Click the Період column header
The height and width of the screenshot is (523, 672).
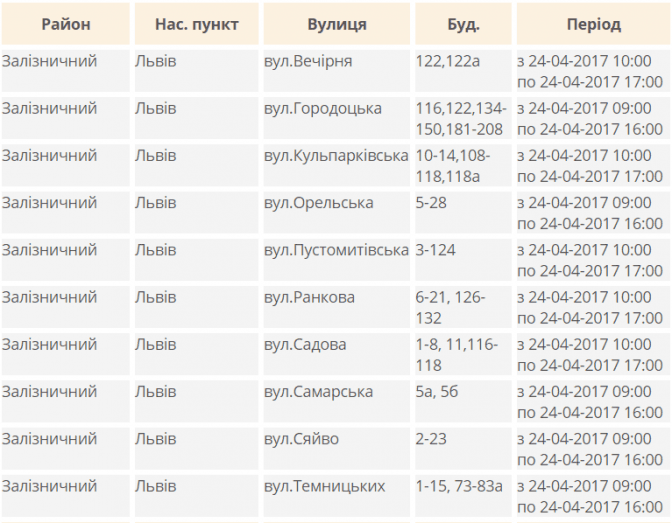tap(592, 24)
